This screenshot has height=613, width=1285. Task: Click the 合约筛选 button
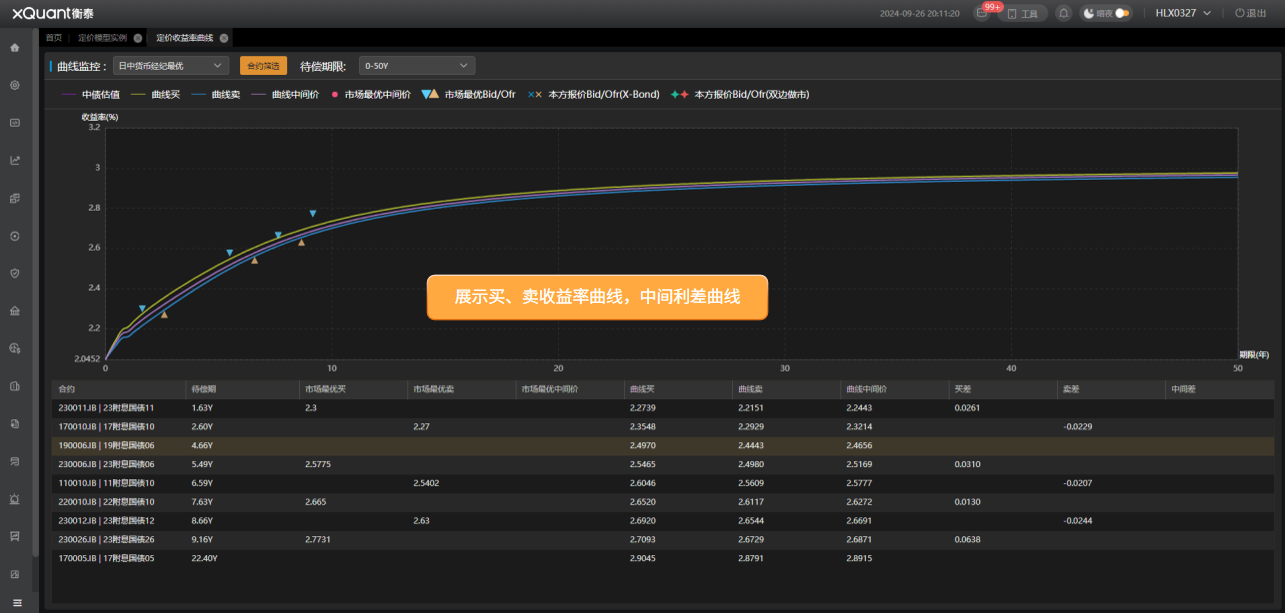(263, 66)
